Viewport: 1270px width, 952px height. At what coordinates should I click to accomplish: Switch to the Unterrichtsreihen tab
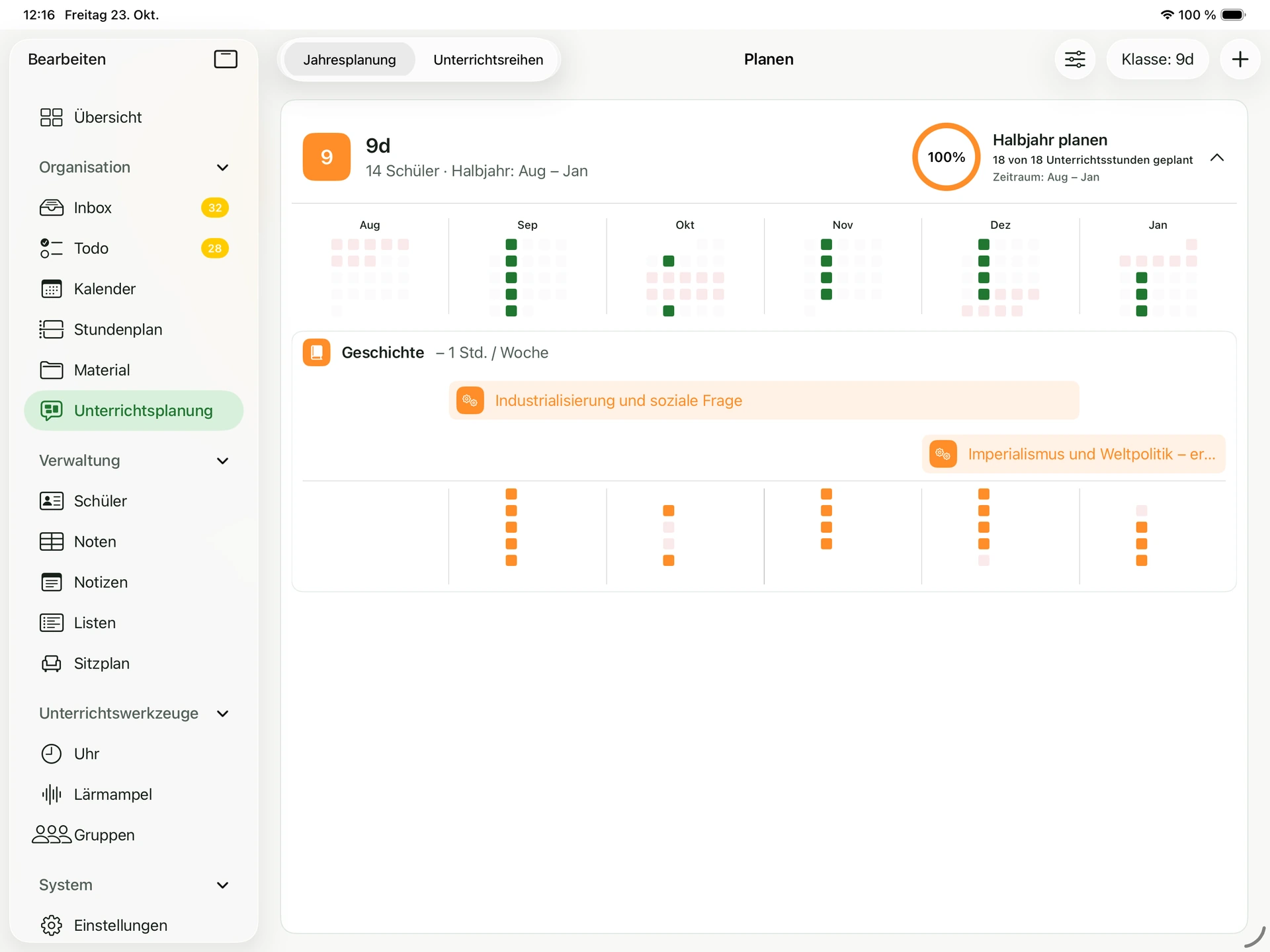pos(488,59)
